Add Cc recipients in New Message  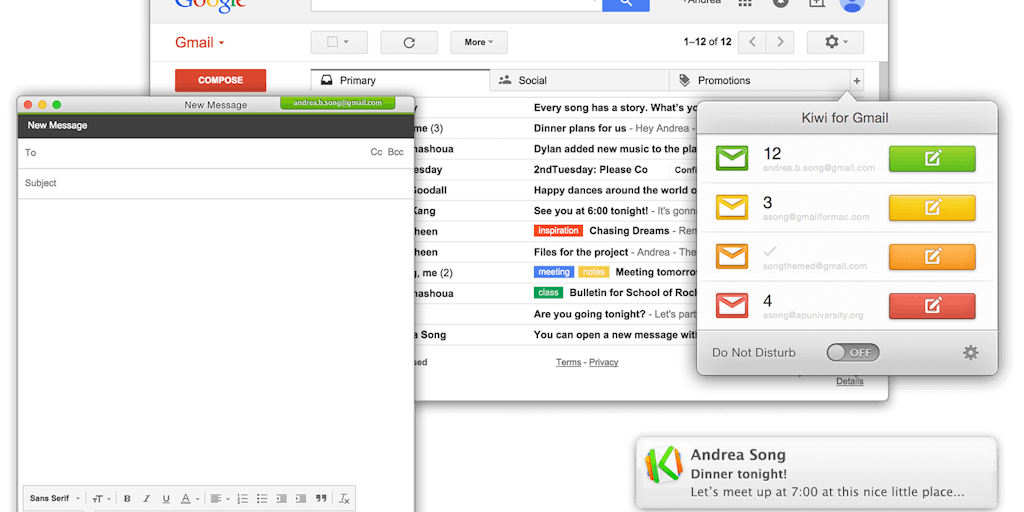coord(376,152)
